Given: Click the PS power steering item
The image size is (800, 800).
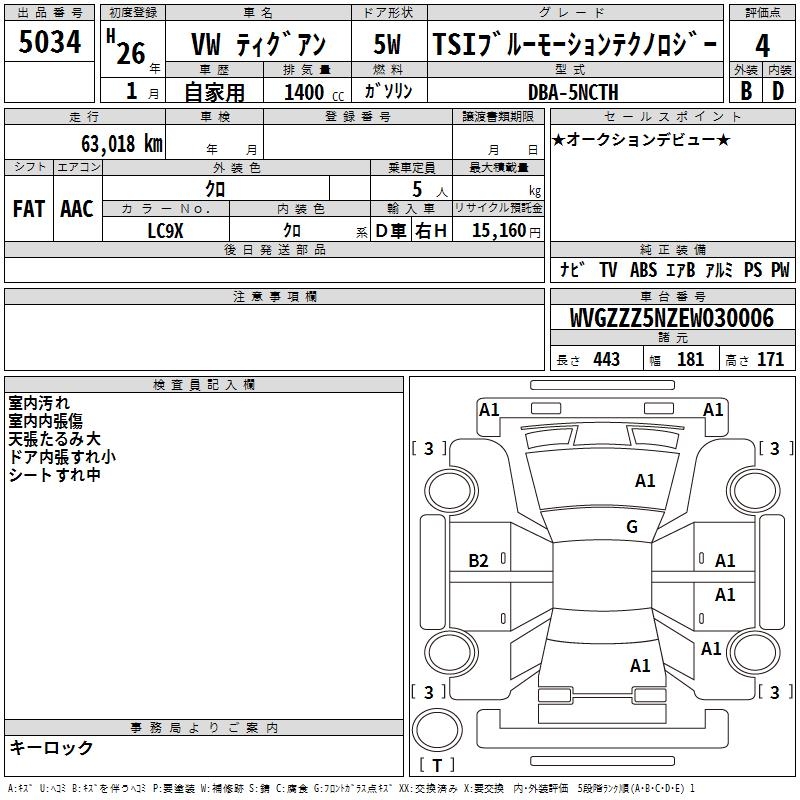Looking at the screenshot, I should [753, 269].
